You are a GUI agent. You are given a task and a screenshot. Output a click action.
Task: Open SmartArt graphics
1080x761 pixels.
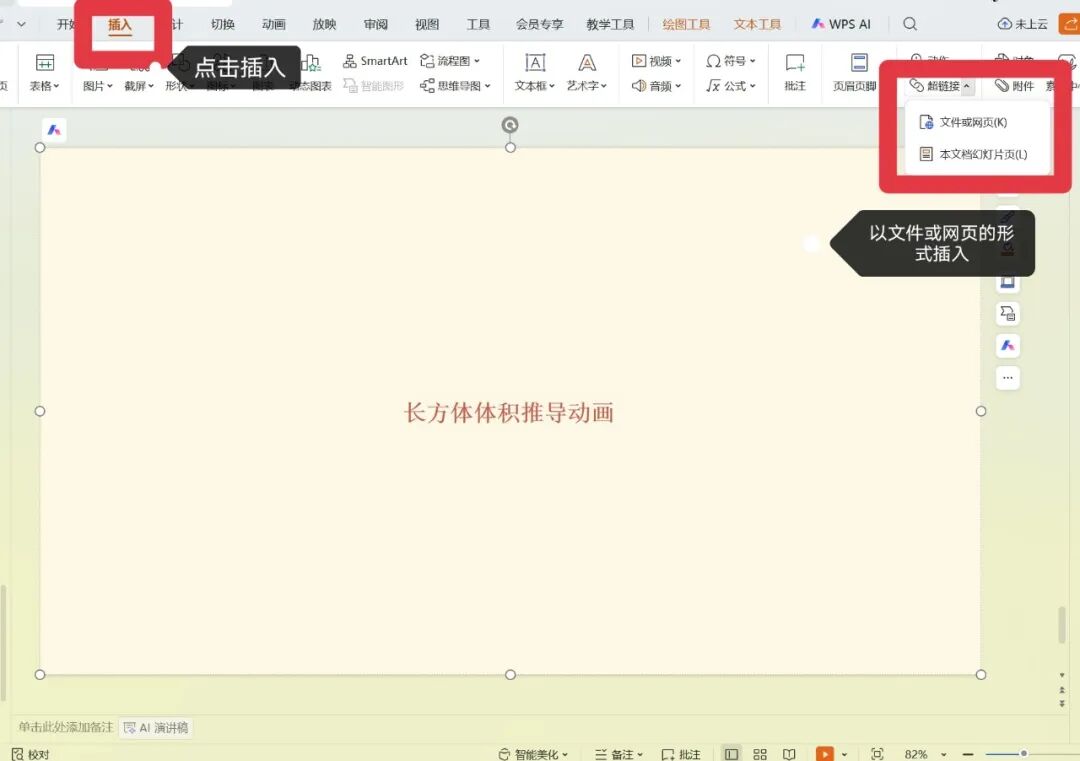click(x=375, y=60)
